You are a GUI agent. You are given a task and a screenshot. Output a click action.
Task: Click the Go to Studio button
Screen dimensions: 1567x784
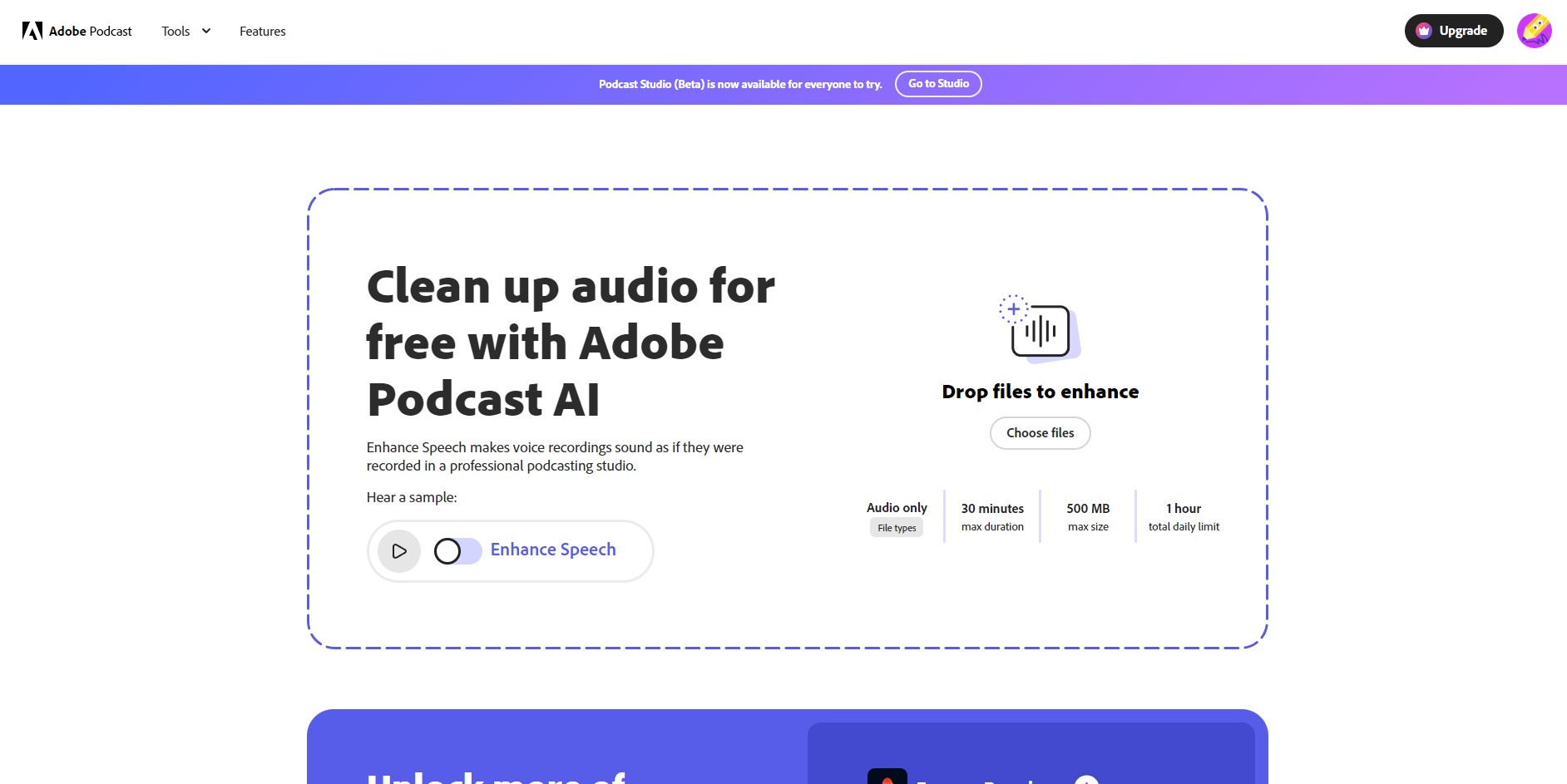[938, 84]
